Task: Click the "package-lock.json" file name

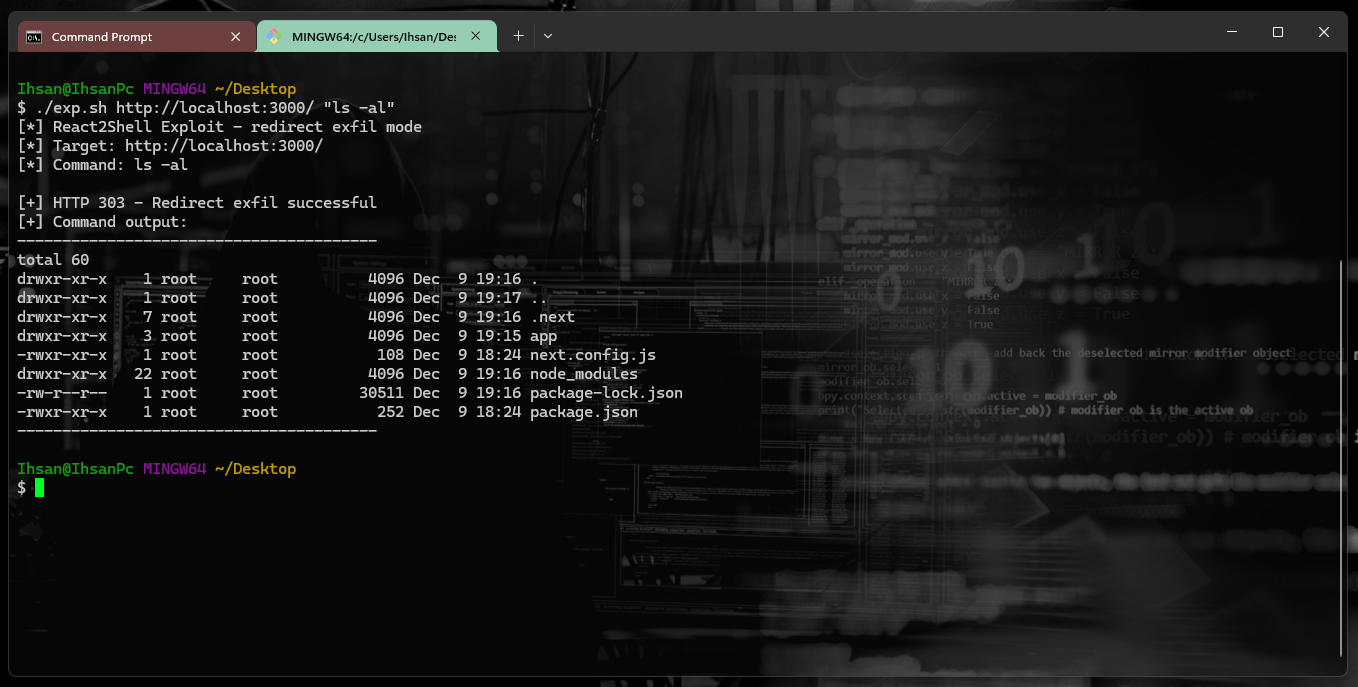Action: tap(606, 393)
